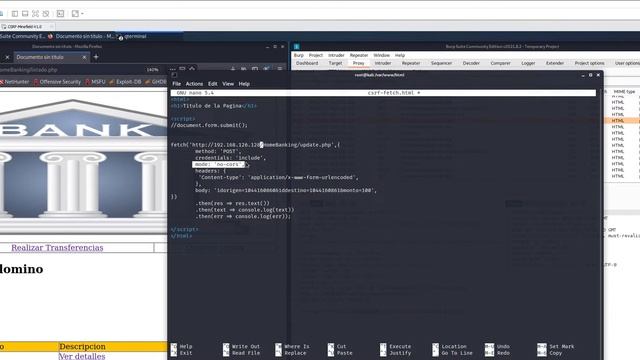Switch to Documento sin título Firefox taskbar entry
Image resolution: width=640 pixels, height=360 pixels.
click(81, 36)
